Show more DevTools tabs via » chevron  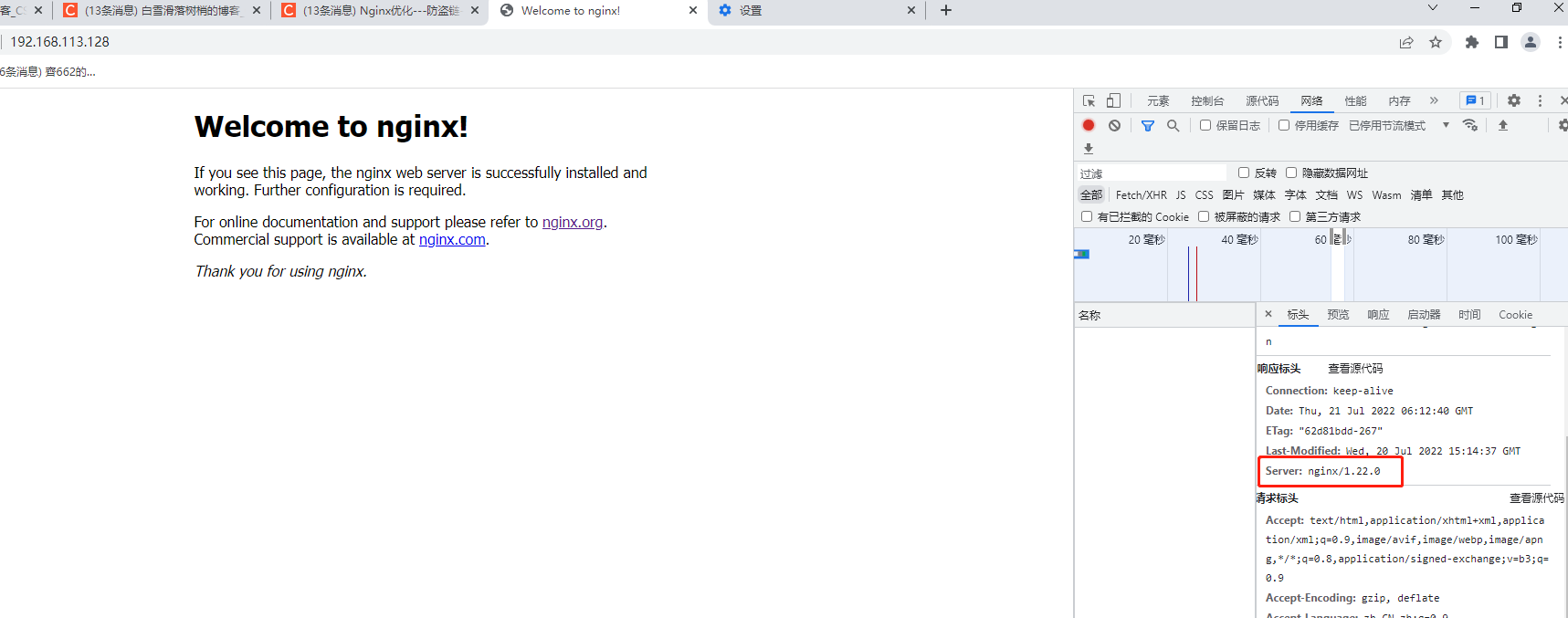pos(1434,100)
